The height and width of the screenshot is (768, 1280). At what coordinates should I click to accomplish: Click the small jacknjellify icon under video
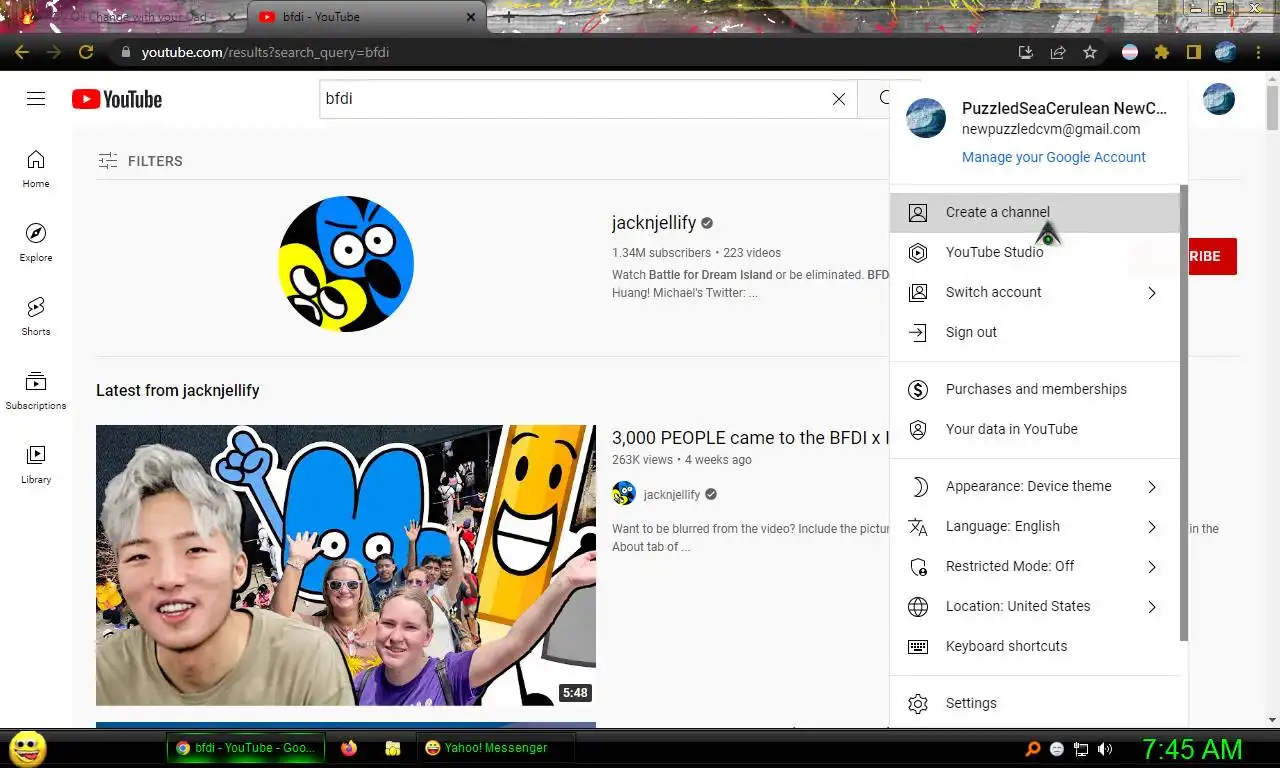coord(624,493)
